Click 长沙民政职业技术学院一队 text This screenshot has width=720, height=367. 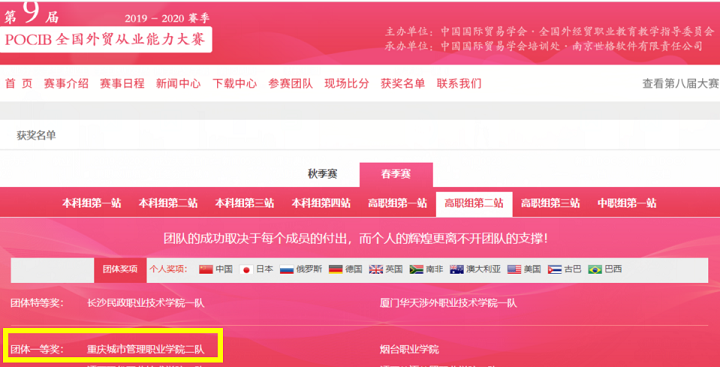pyautogui.click(x=146, y=303)
